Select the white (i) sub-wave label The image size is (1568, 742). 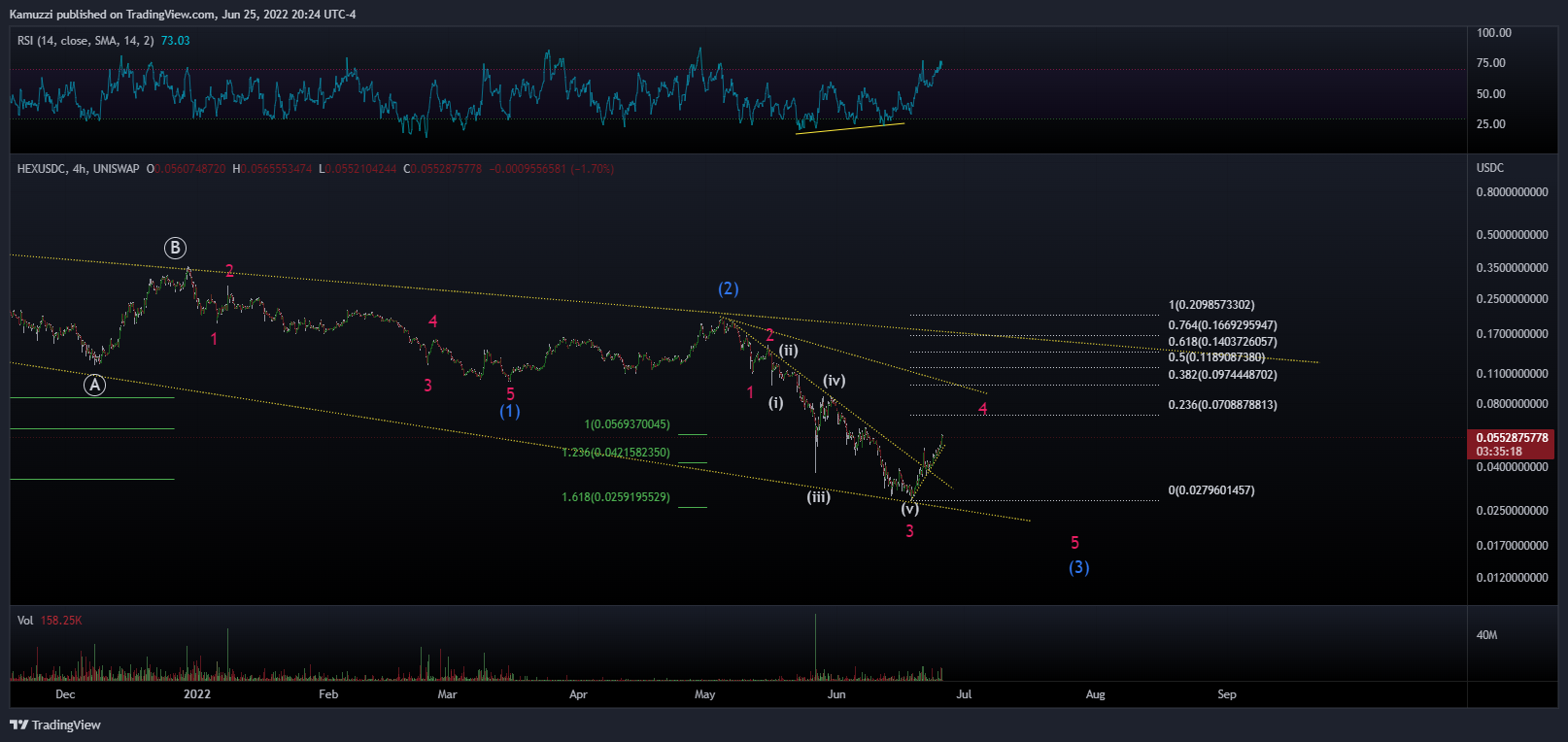[775, 402]
